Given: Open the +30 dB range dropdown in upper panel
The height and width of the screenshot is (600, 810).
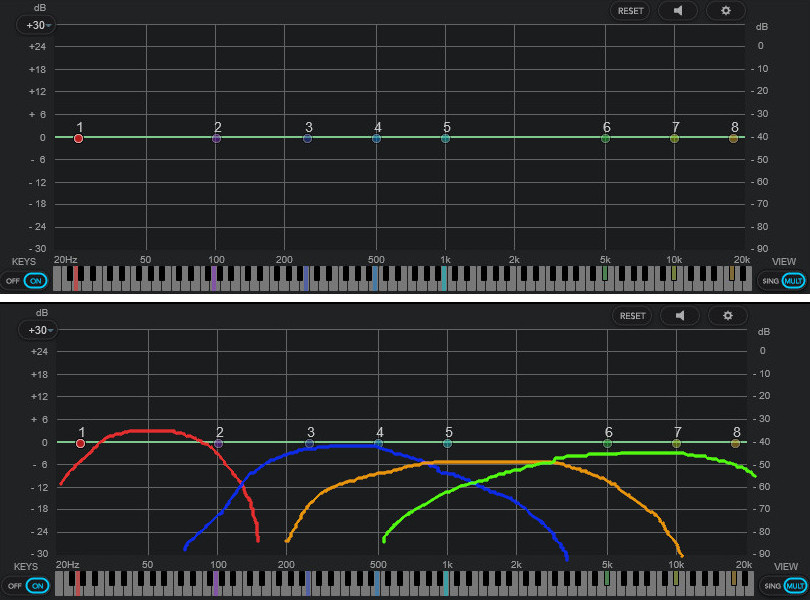Looking at the screenshot, I should click(x=39, y=25).
